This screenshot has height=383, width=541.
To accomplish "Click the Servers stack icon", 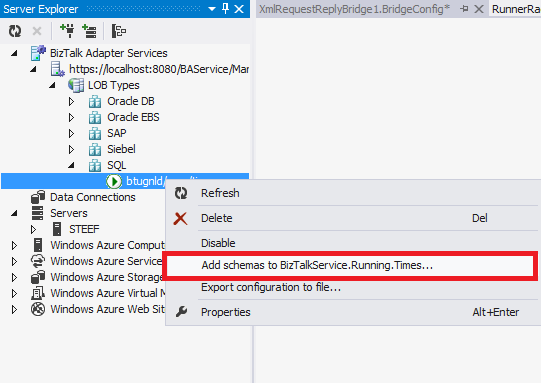I will pyautogui.click(x=38, y=213).
